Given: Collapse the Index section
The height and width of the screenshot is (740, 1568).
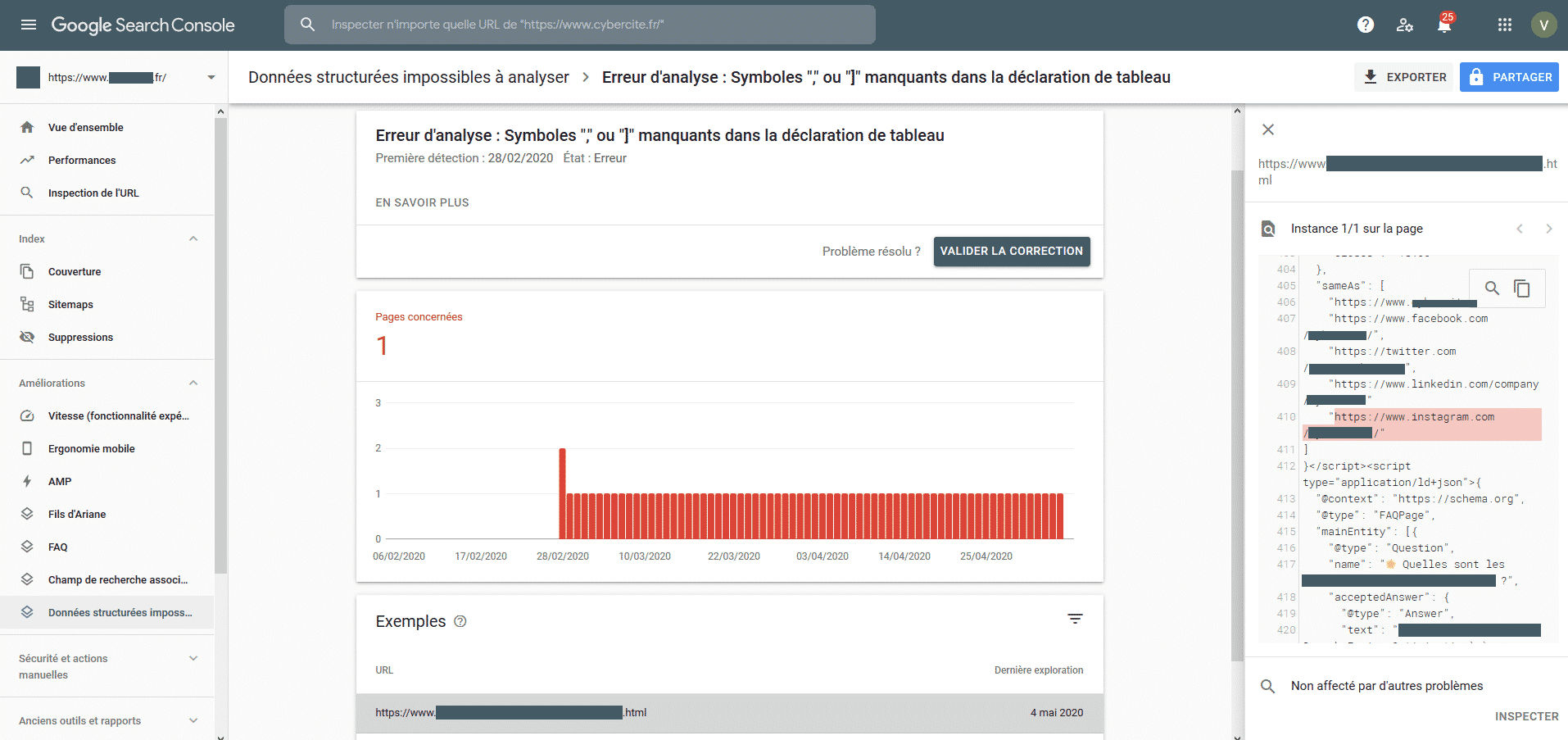Looking at the screenshot, I should coord(193,238).
